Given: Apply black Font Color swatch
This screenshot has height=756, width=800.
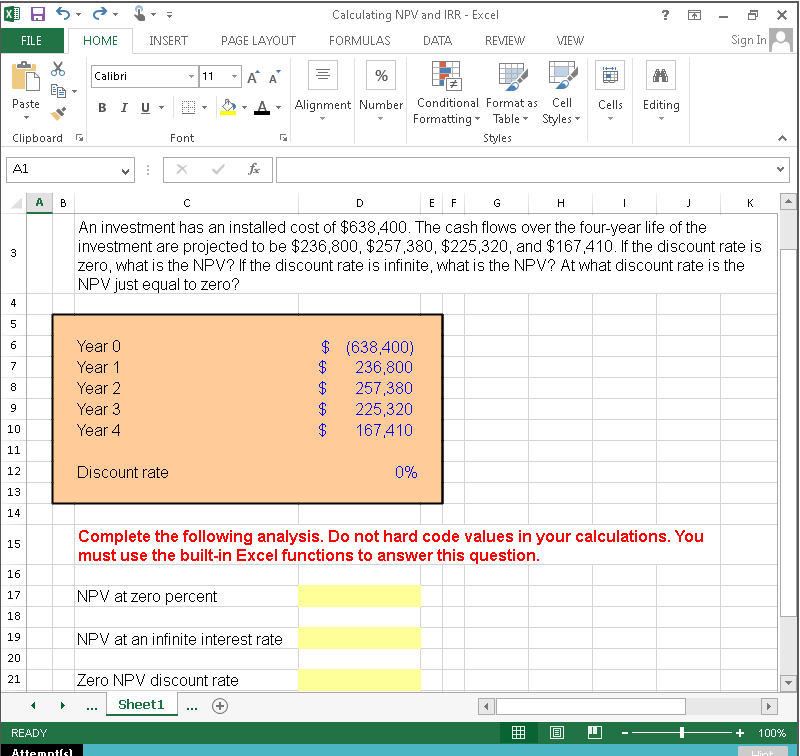Looking at the screenshot, I should click(x=262, y=107).
